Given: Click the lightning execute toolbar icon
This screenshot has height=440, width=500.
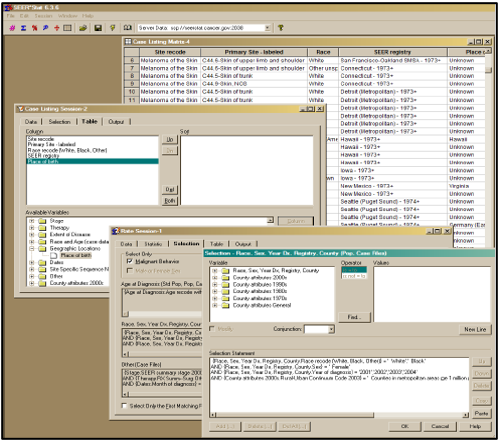Looking at the screenshot, I should (113, 28).
